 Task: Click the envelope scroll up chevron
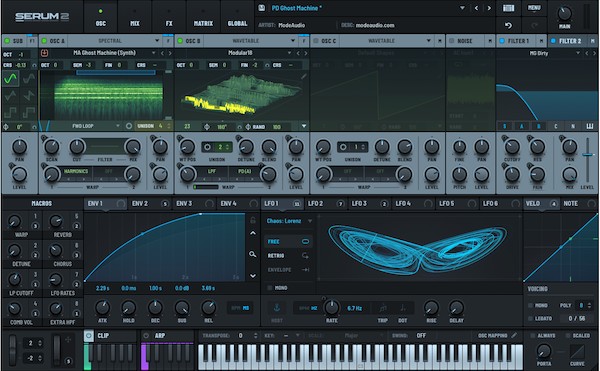tap(253, 233)
